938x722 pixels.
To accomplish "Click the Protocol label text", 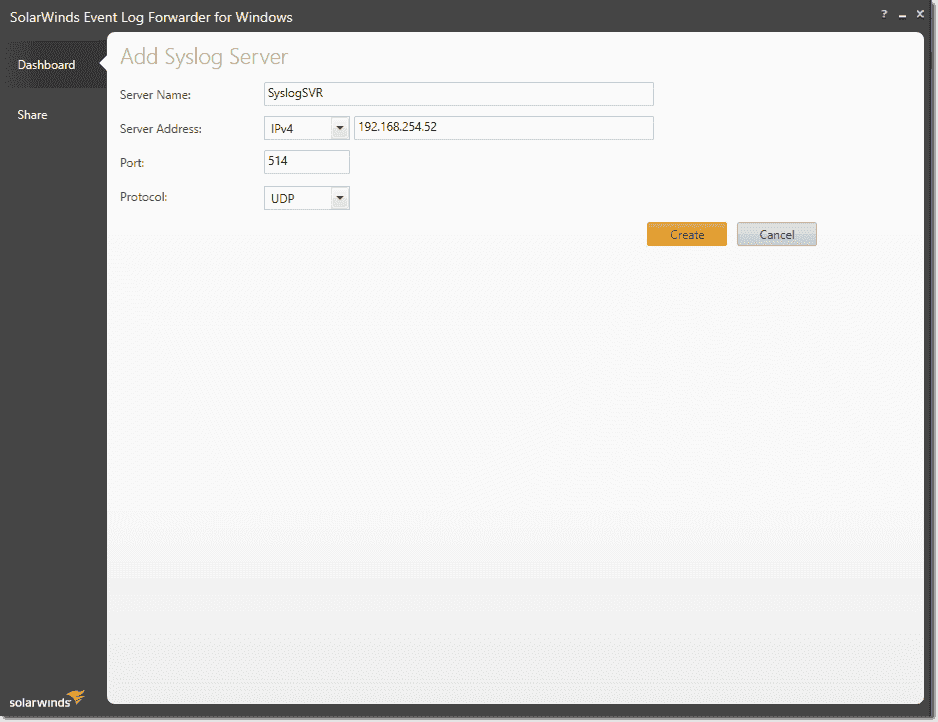I will [x=145, y=197].
